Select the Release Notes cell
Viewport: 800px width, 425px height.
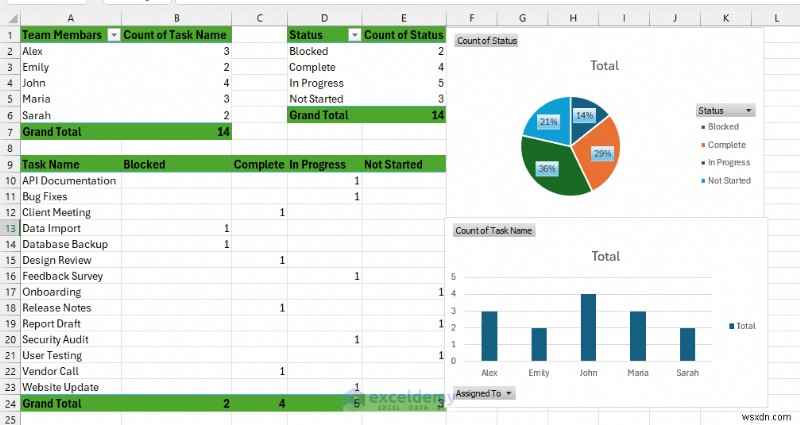71,308
